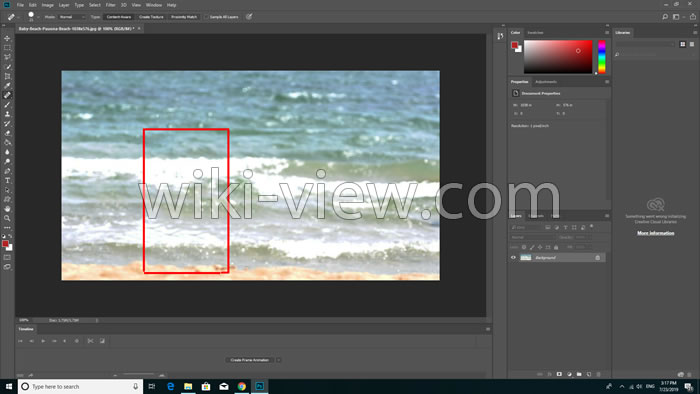Image resolution: width=700 pixels, height=394 pixels.
Task: Open File Explorer from the taskbar
Action: click(x=188, y=386)
